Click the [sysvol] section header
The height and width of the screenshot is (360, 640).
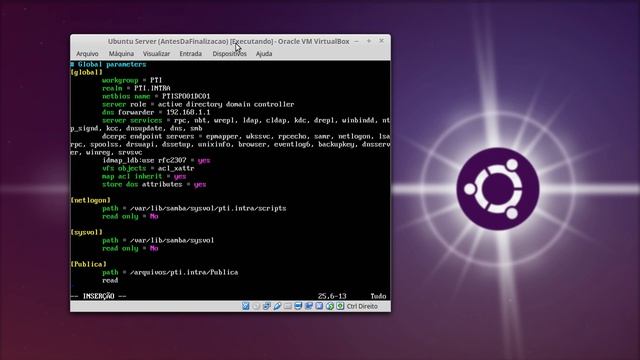[x=87, y=232]
